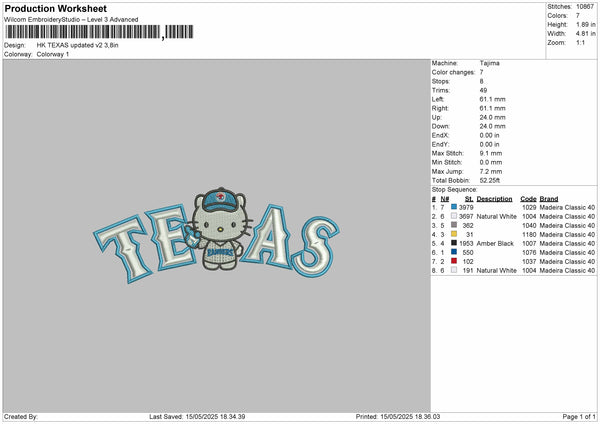Click the Hello Kitty embroidery figure
This screenshot has height=424, width=600.
pyautogui.click(x=219, y=228)
